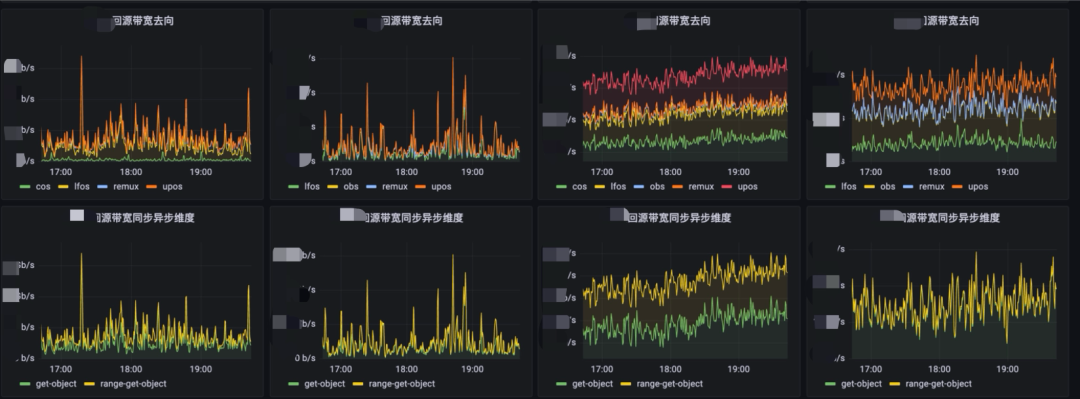This screenshot has width=1080, height=399.
Task: Open menu from second top-row 回源带宽去向 panel title
Action: 411,21
